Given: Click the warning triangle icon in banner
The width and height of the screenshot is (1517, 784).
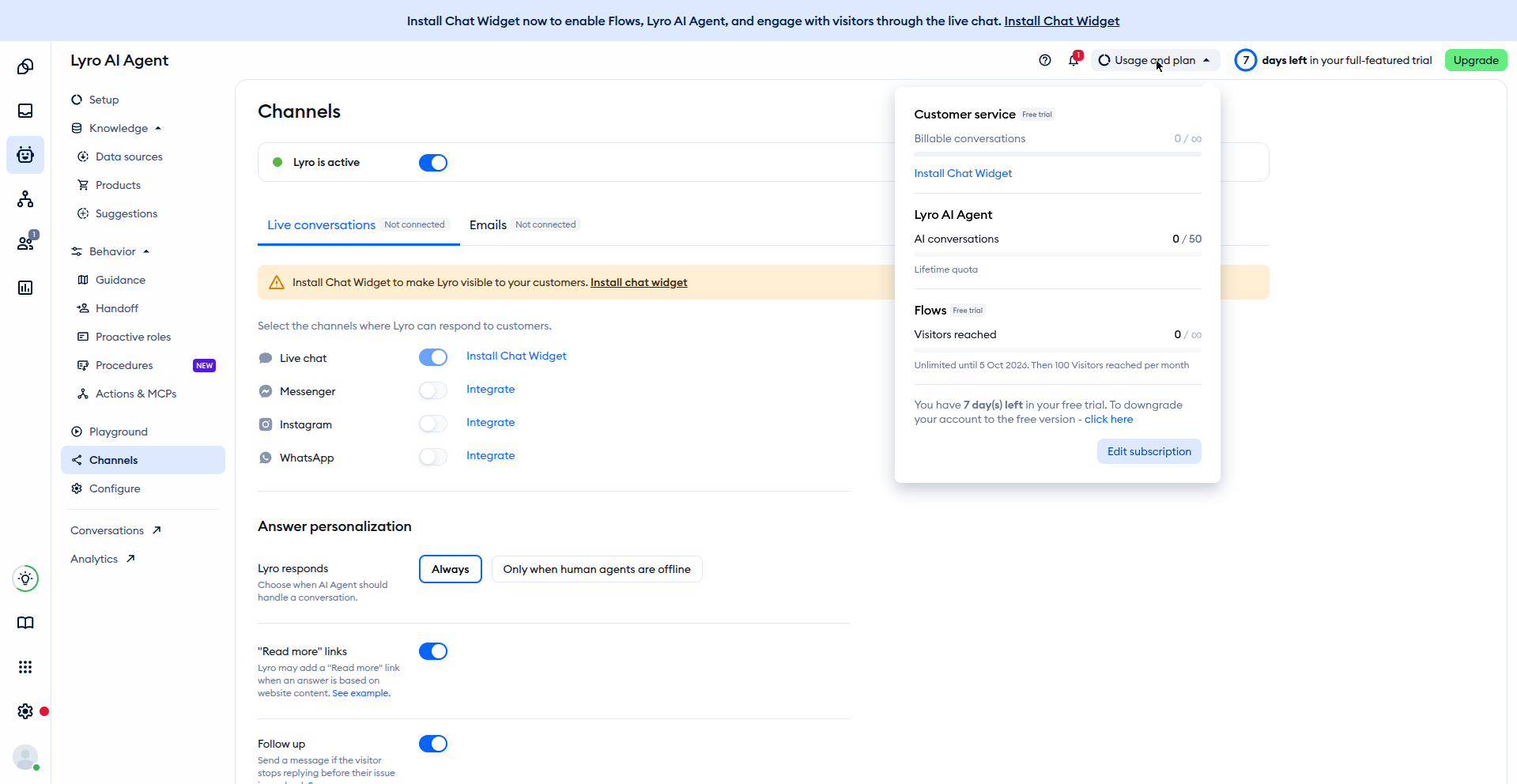Looking at the screenshot, I should click(x=277, y=282).
